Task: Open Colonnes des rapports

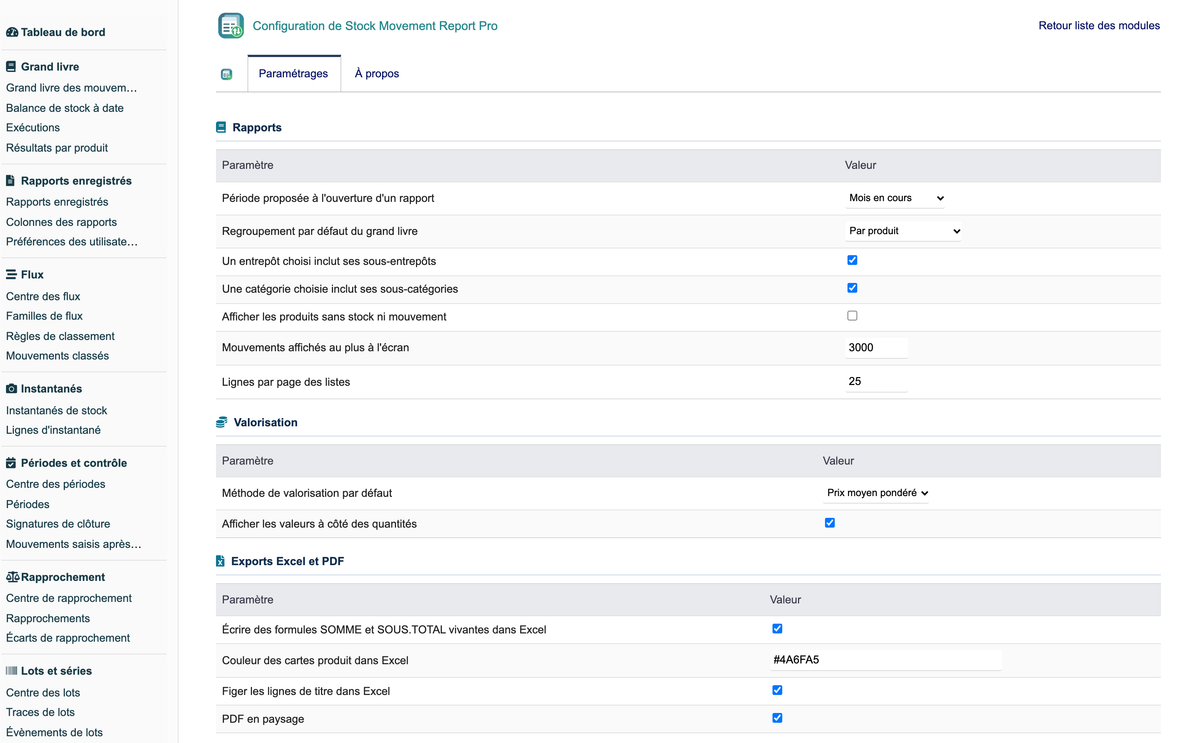Action: [x=61, y=222]
